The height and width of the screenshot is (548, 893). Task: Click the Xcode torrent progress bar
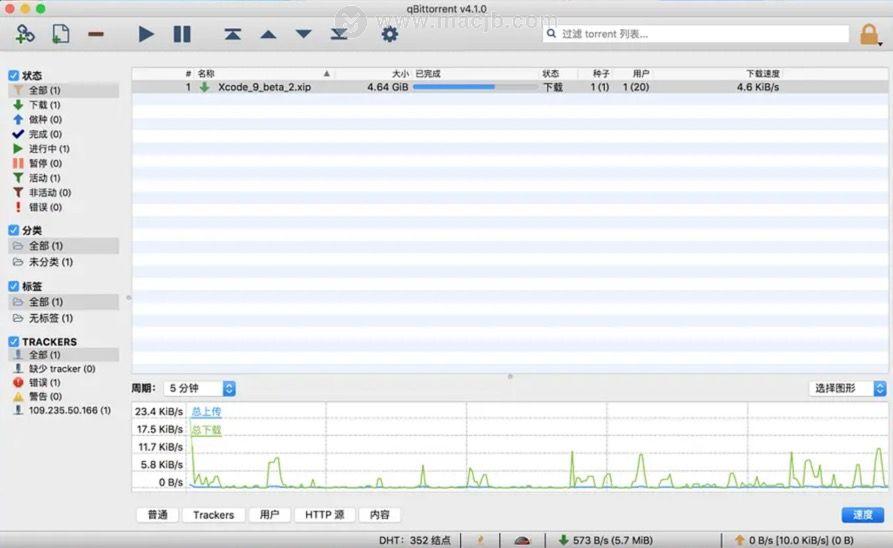[475, 87]
